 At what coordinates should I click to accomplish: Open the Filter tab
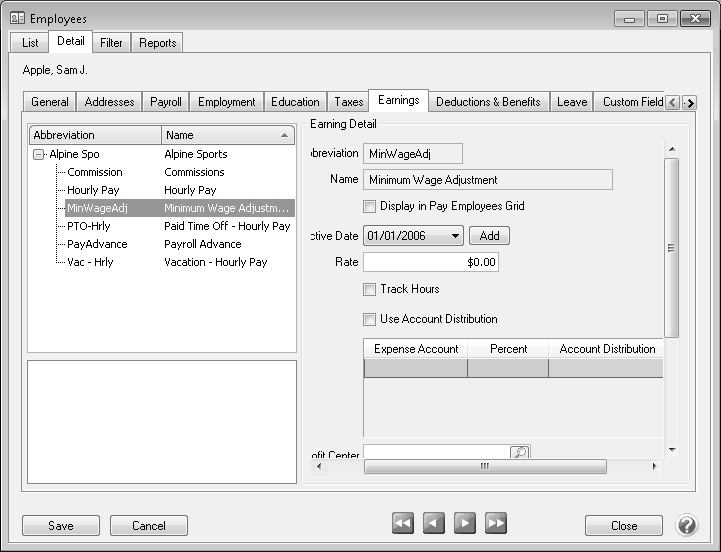point(111,43)
